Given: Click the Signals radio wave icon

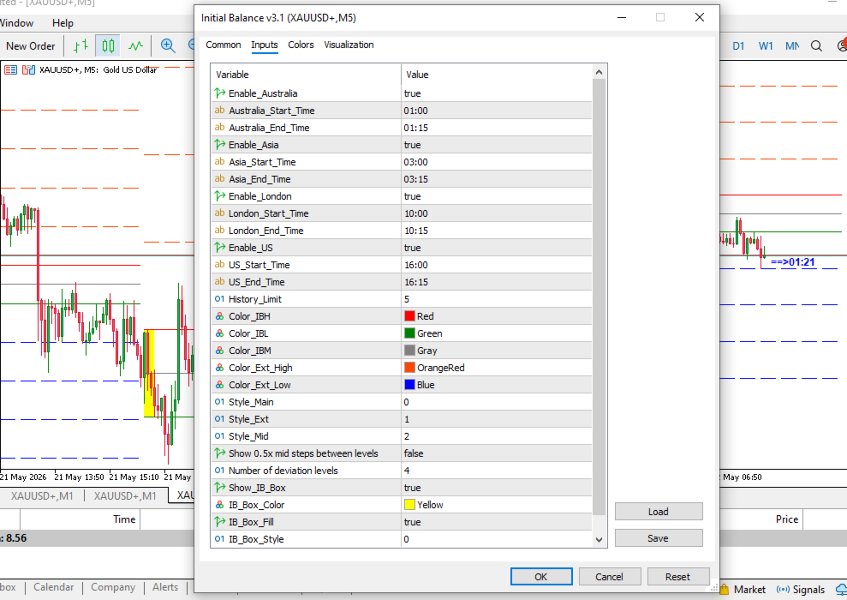Looking at the screenshot, I should [783, 589].
